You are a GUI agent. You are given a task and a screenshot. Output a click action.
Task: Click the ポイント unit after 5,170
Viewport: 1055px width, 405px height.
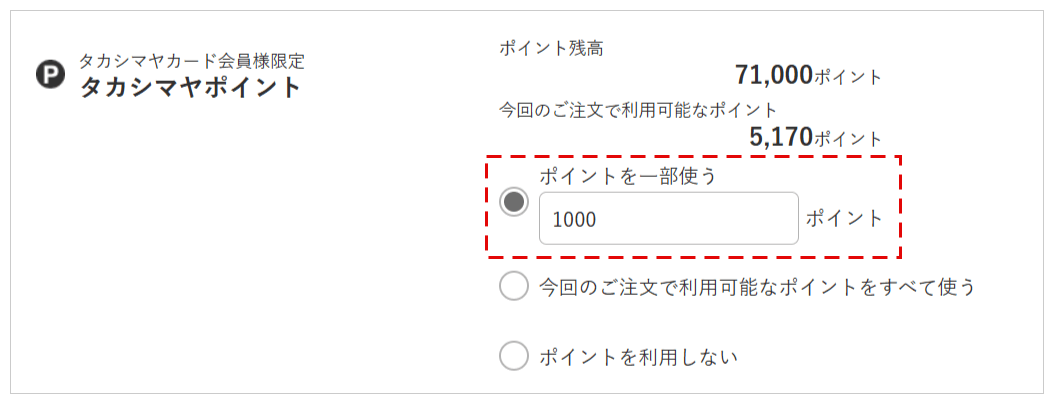point(848,139)
